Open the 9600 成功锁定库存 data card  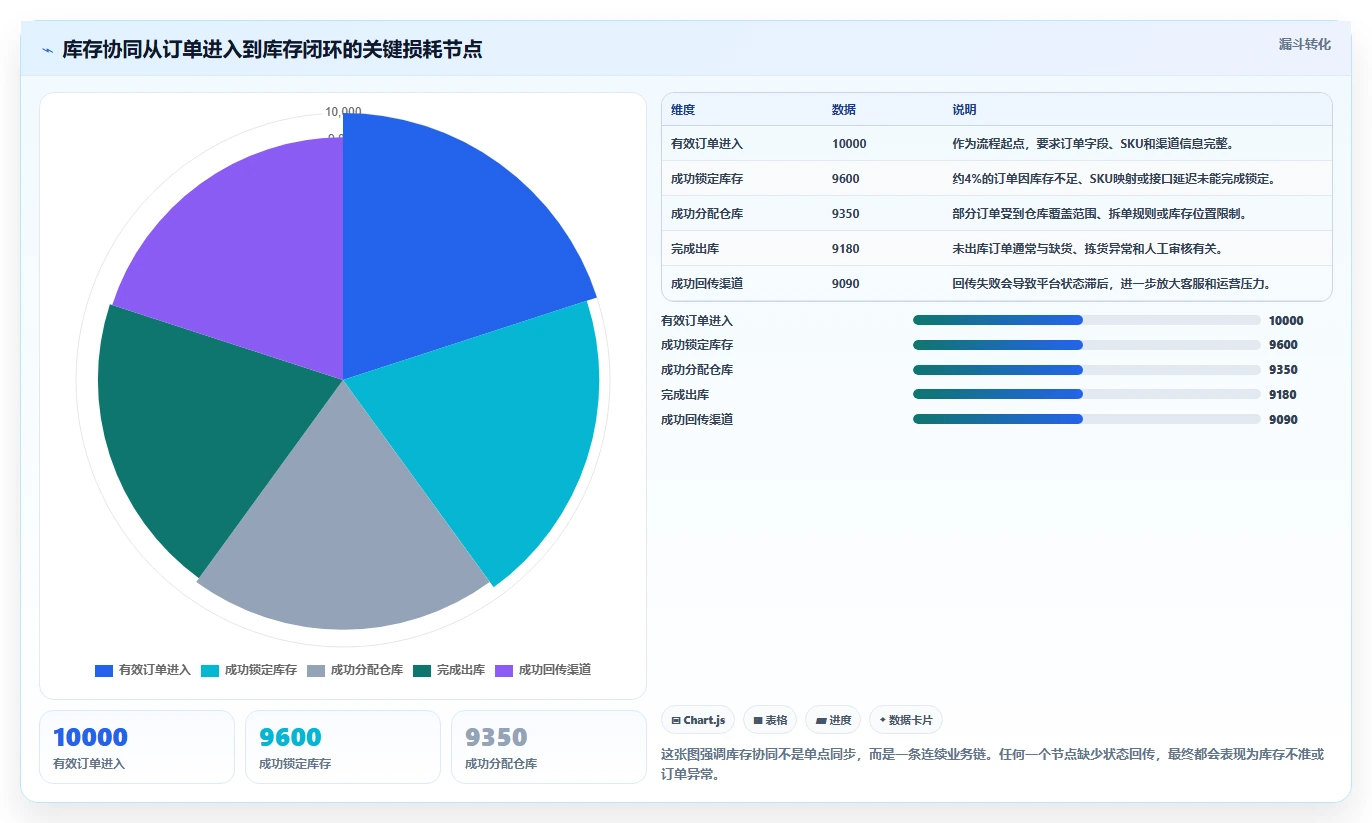click(x=343, y=747)
